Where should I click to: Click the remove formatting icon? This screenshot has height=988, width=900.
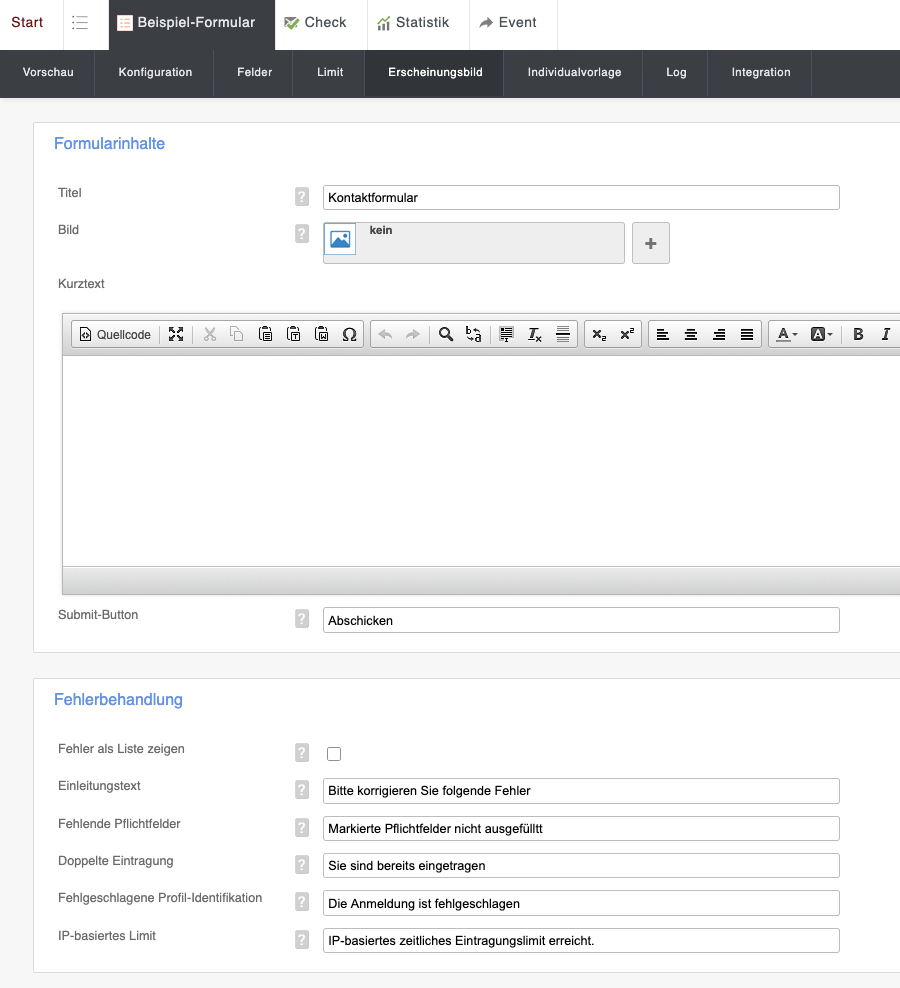(x=535, y=335)
